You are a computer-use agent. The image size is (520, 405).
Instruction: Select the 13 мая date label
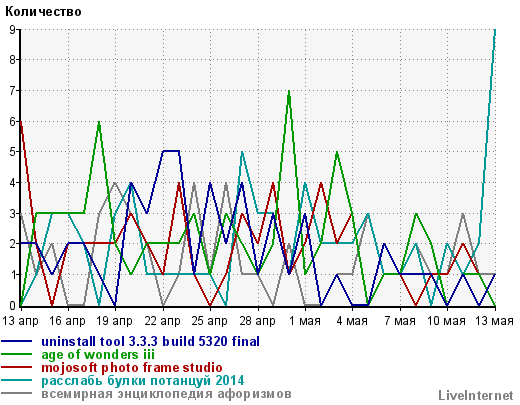494,321
